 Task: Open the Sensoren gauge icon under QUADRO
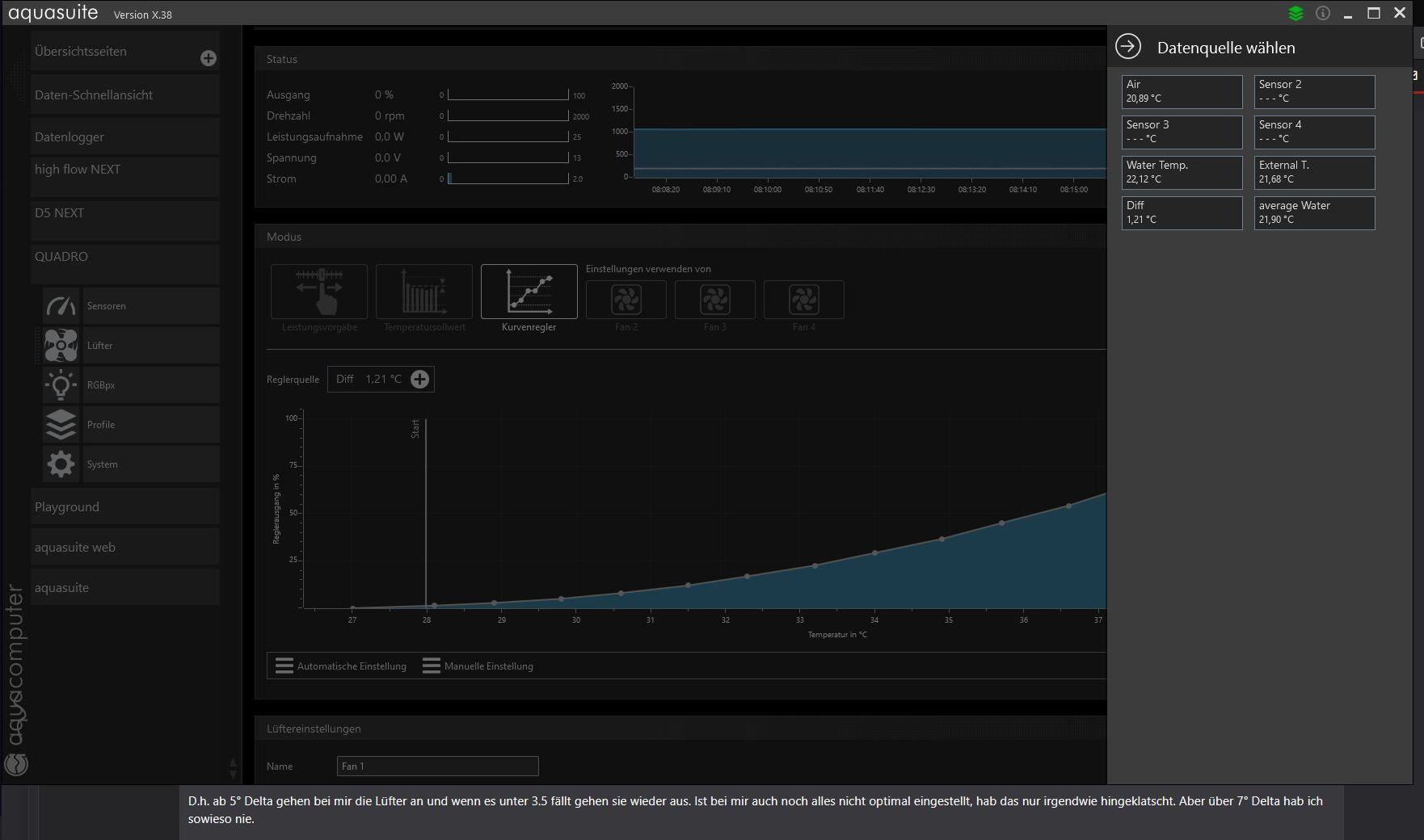click(61, 306)
